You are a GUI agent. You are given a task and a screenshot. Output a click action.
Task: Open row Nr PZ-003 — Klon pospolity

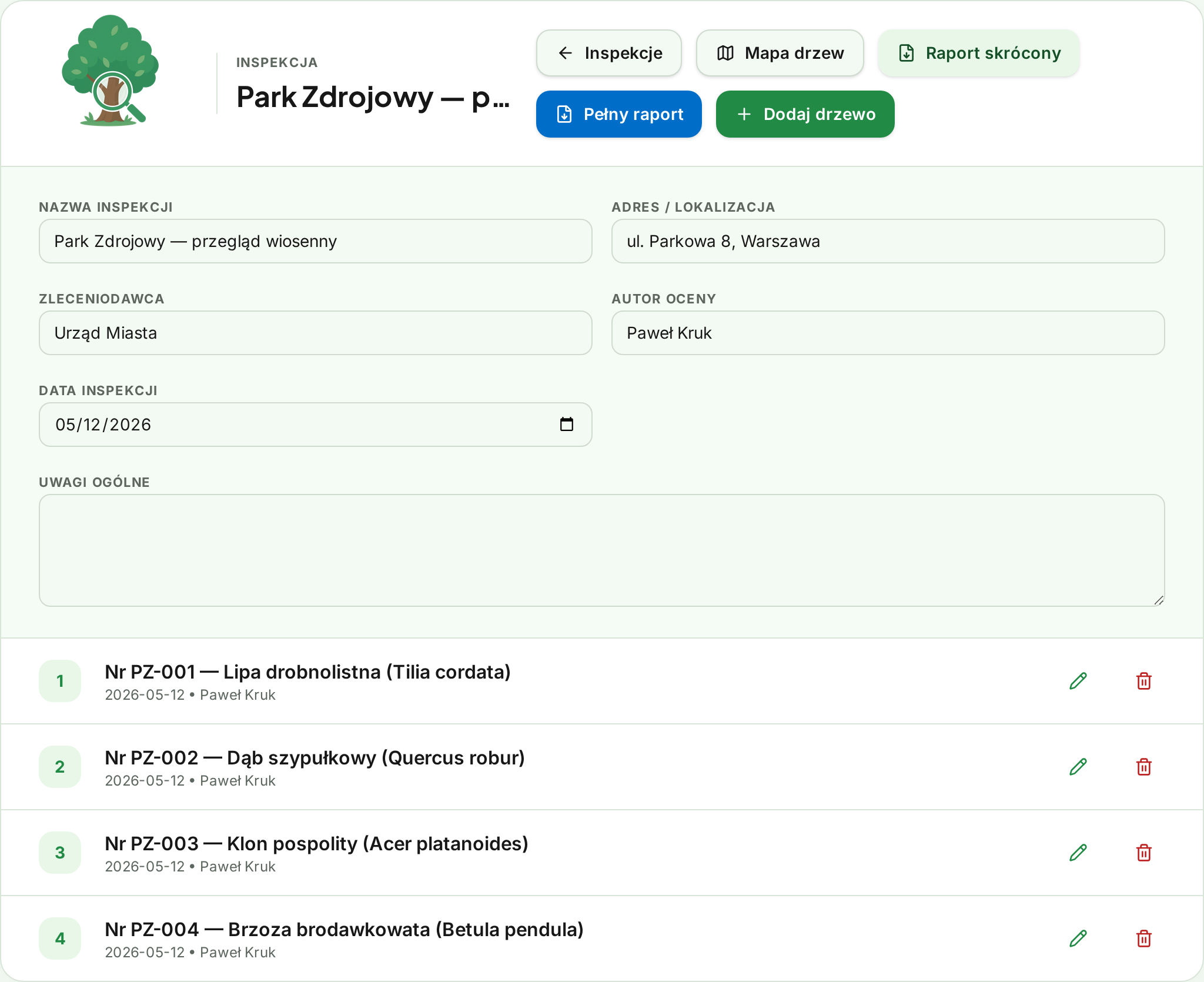[x=602, y=853]
